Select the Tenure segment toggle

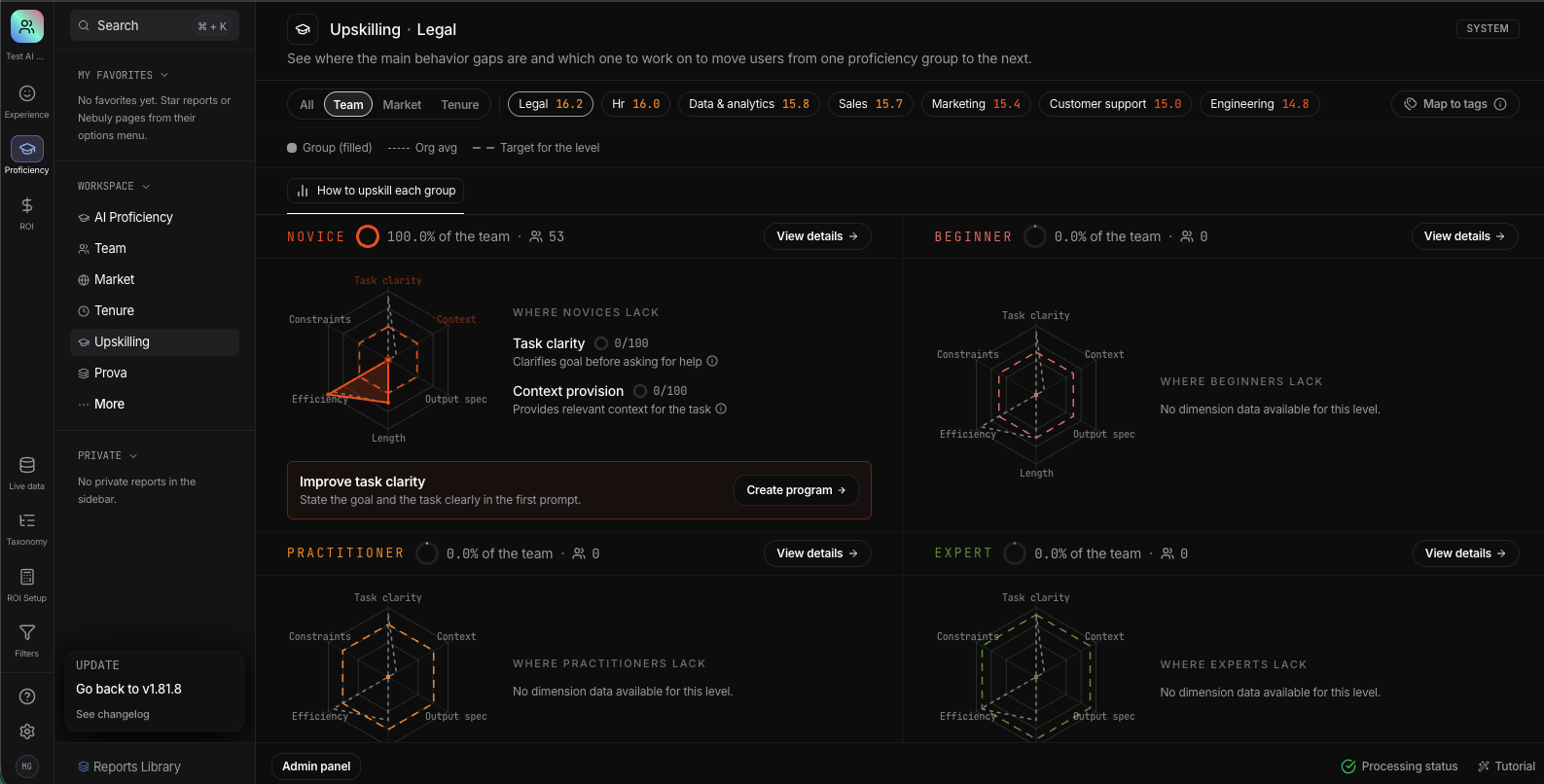[x=460, y=104]
